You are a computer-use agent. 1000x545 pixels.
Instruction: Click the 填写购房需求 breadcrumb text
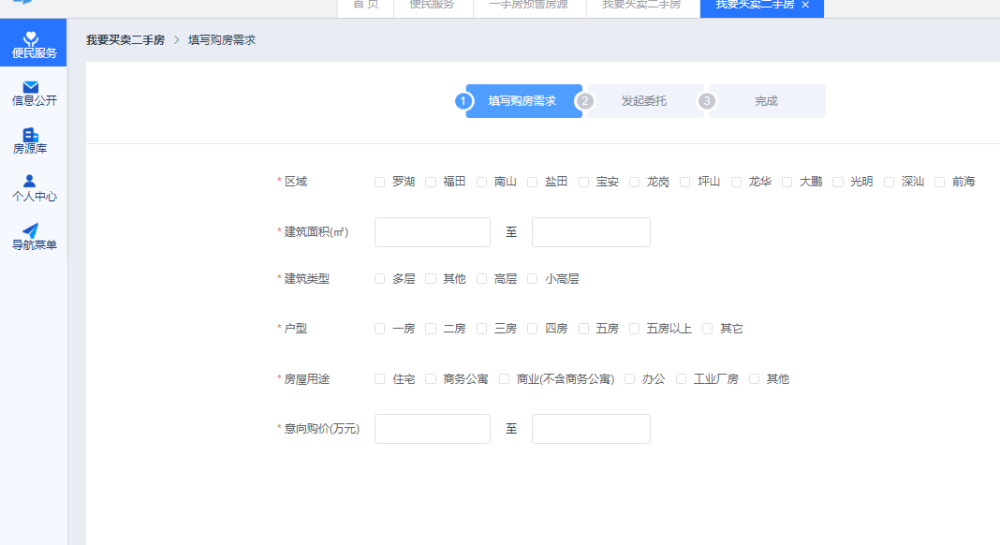pos(221,40)
